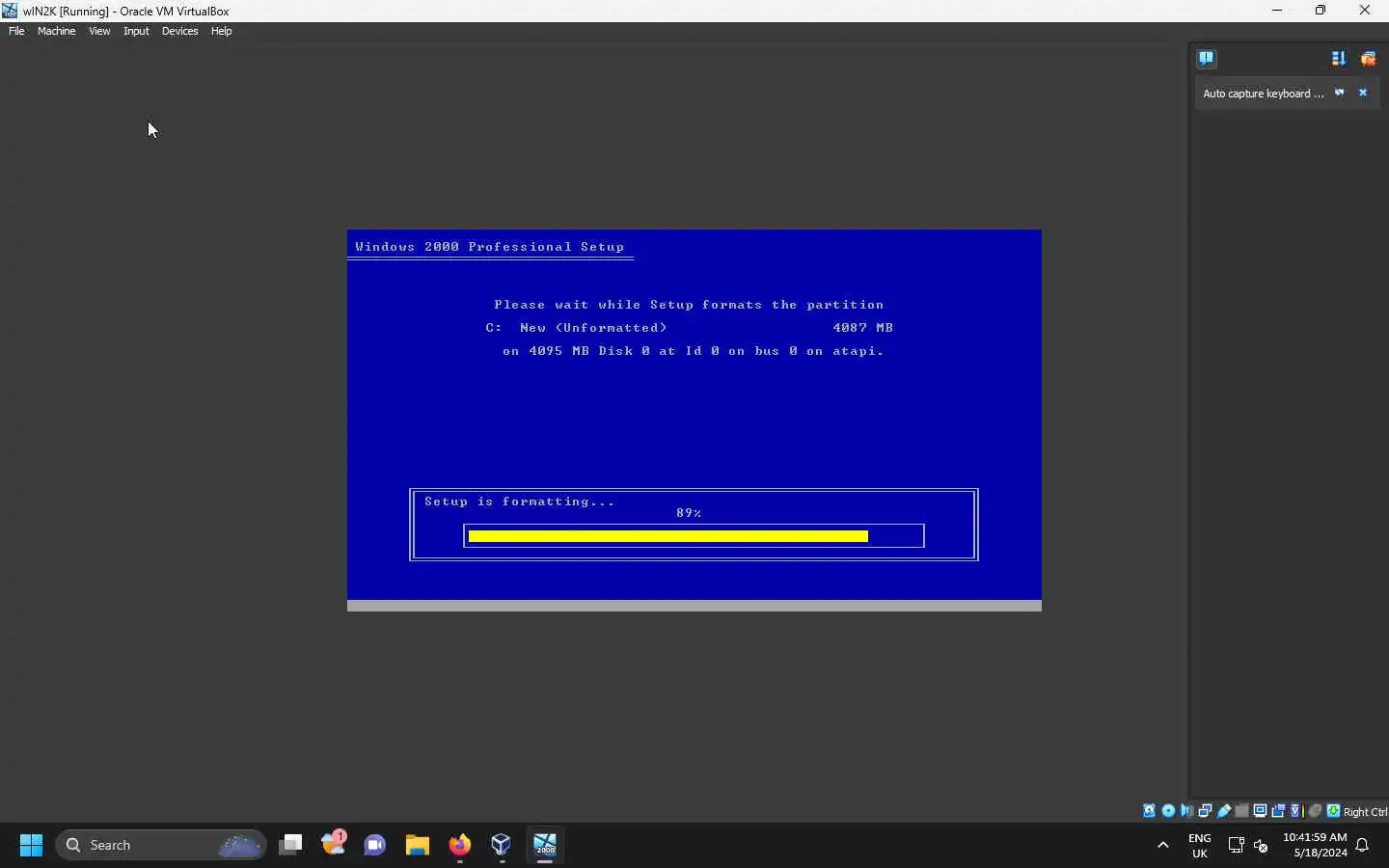Screen dimensions: 1389x868
Task: Click the 89% progress percentage text
Action: tap(689, 513)
